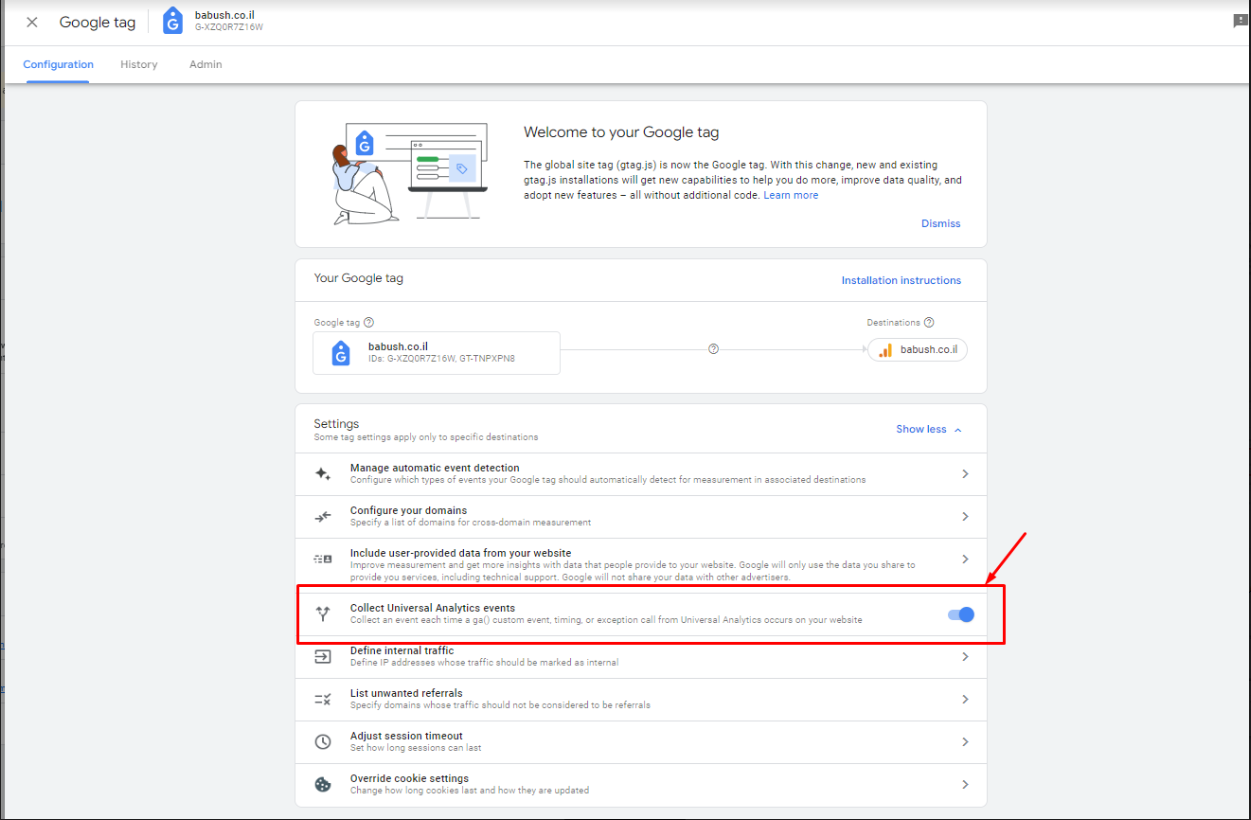Open the Admin tab
Image resolution: width=1251 pixels, height=820 pixels.
click(206, 64)
